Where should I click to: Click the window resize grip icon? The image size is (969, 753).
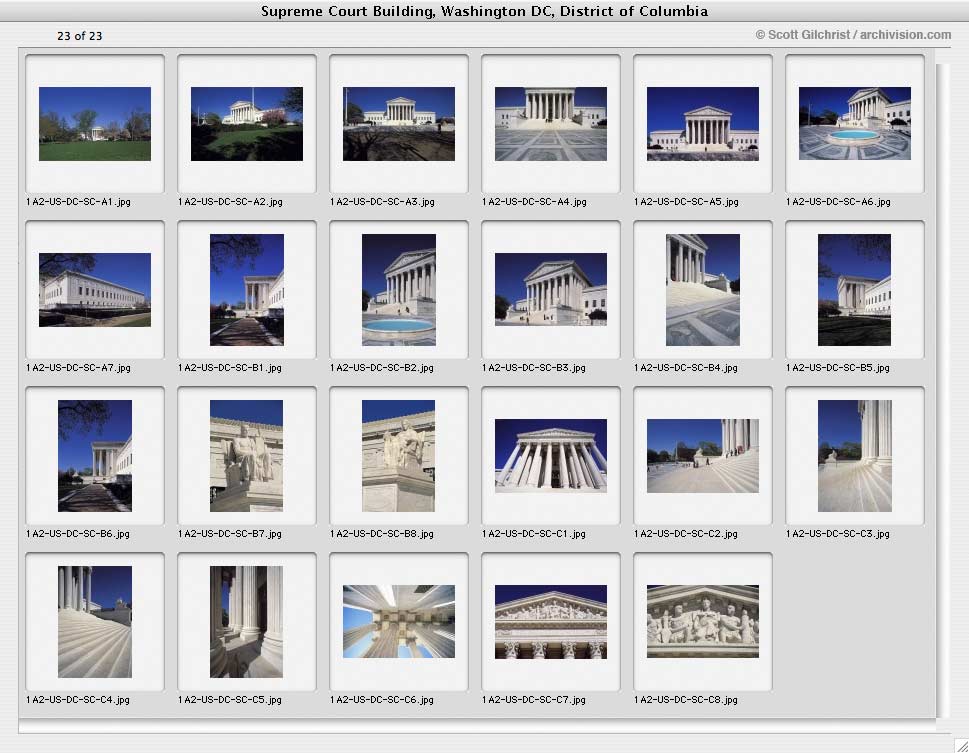click(x=961, y=746)
